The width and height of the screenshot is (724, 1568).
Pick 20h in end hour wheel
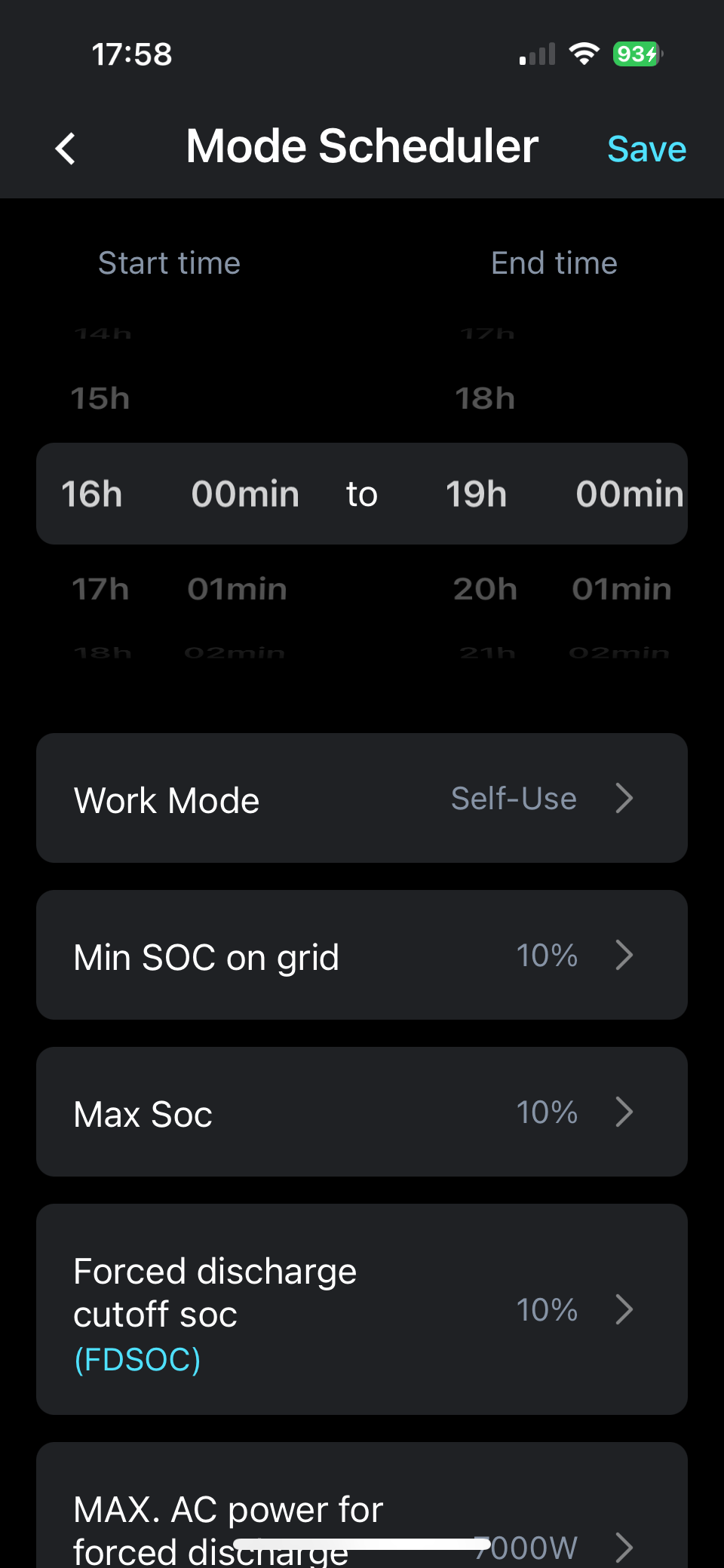coord(485,589)
